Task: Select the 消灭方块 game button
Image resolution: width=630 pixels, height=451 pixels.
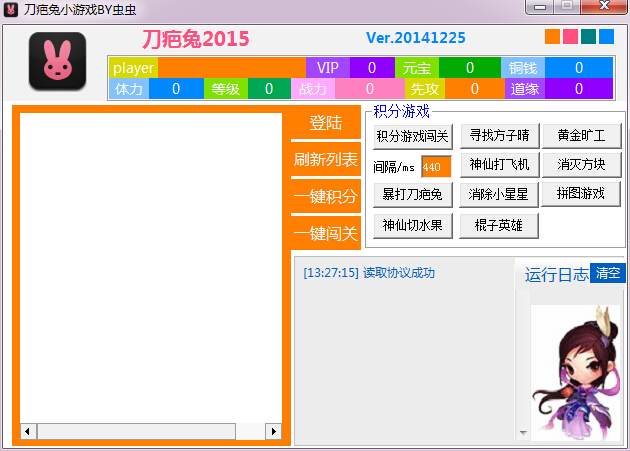Action: coord(581,165)
